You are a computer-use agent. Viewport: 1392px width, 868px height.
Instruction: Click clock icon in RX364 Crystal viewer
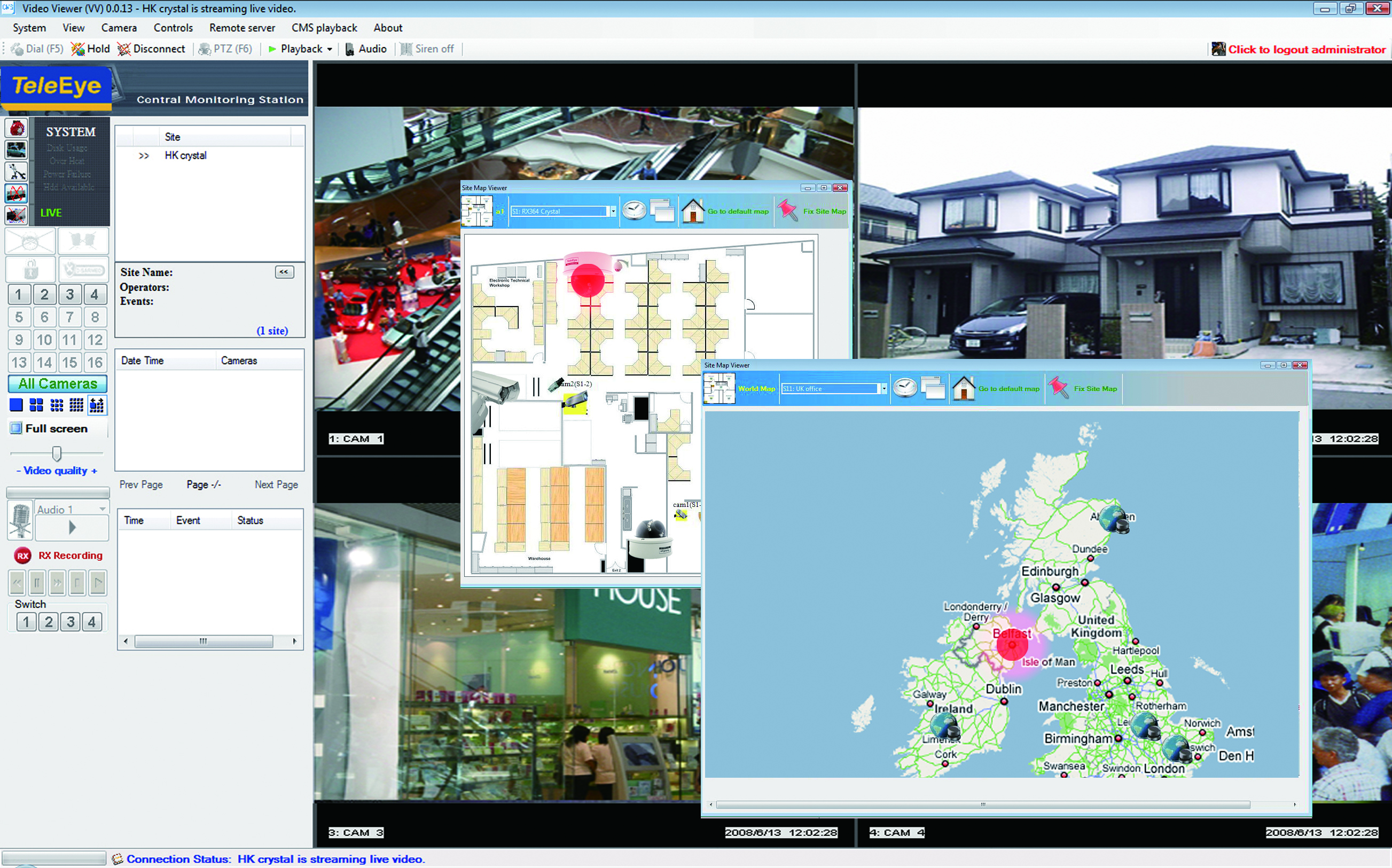click(x=634, y=210)
